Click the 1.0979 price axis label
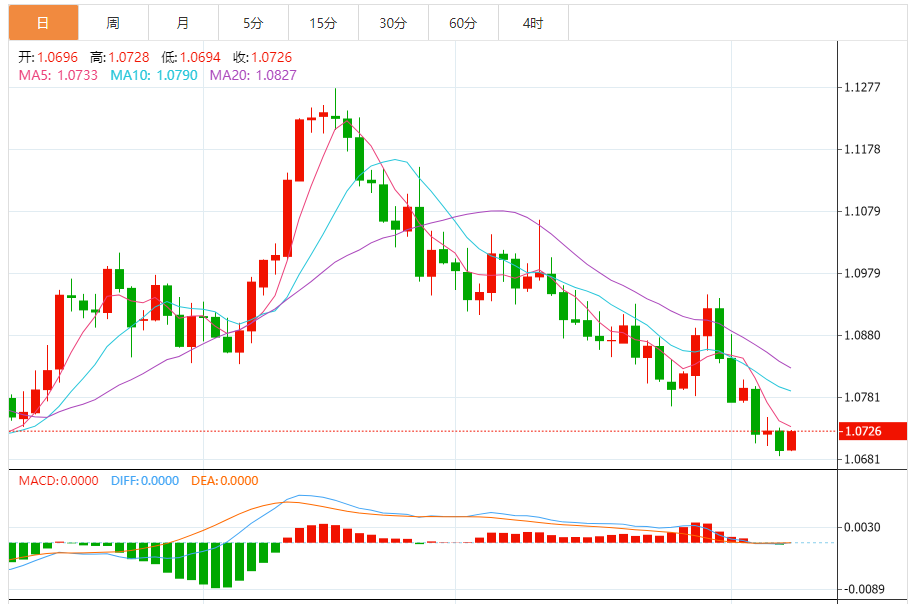Screen dimensions: 914x604 pos(862,273)
